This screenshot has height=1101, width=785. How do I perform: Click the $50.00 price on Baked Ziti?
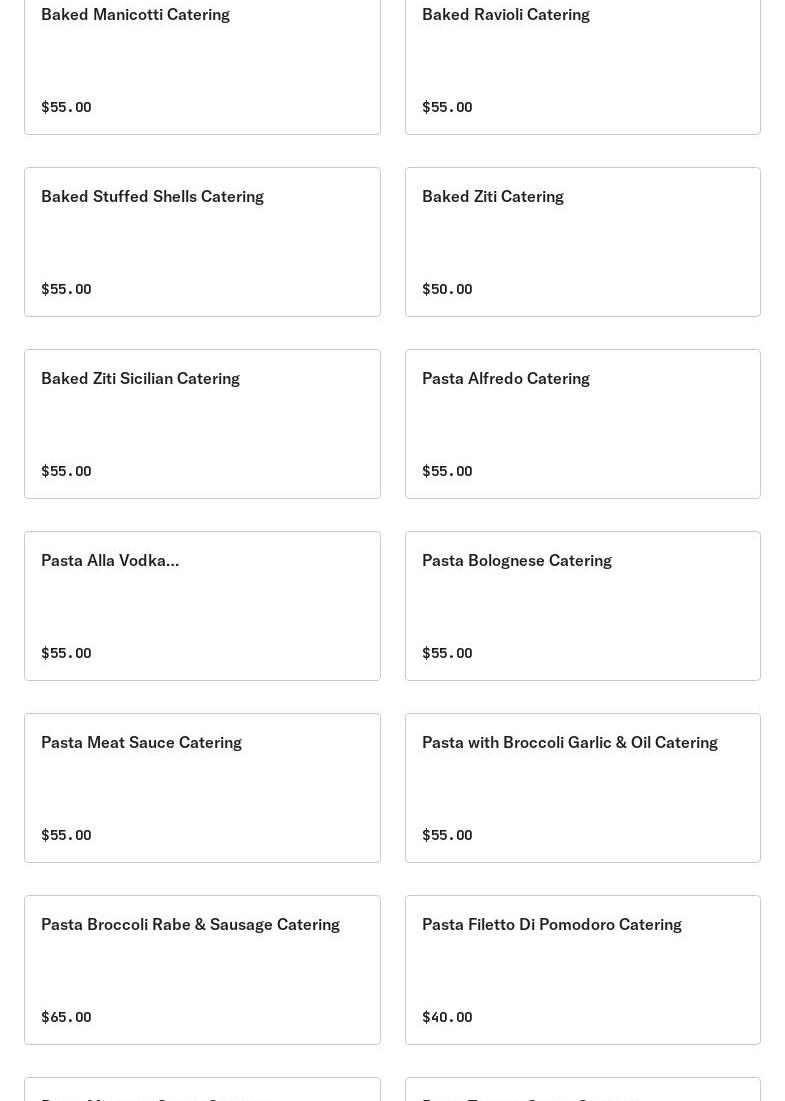[x=447, y=289]
